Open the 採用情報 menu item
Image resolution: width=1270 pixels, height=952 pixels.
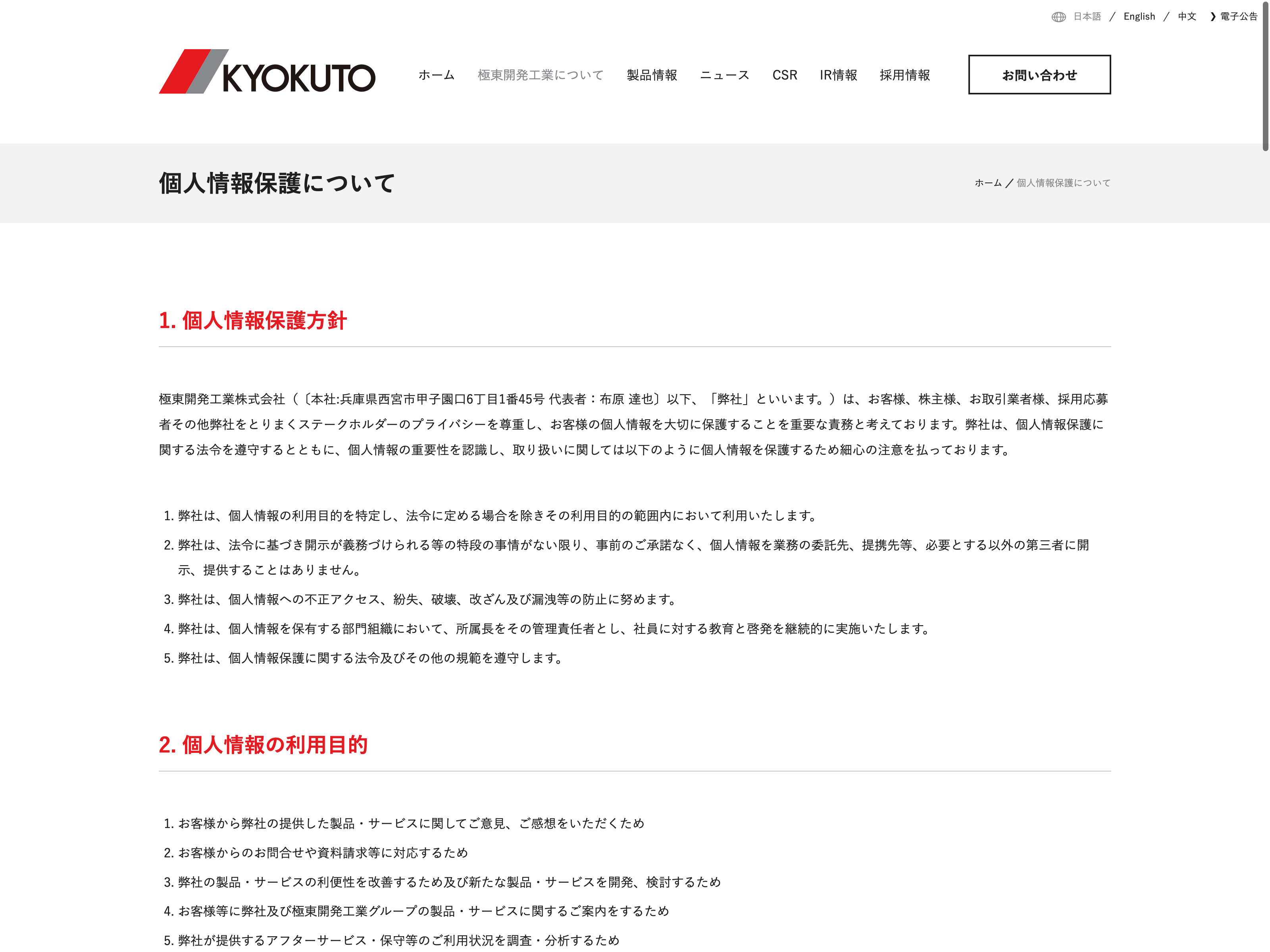(x=904, y=75)
